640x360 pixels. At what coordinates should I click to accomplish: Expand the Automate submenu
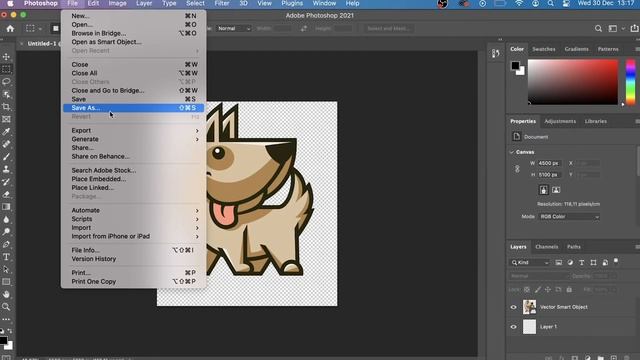133,210
